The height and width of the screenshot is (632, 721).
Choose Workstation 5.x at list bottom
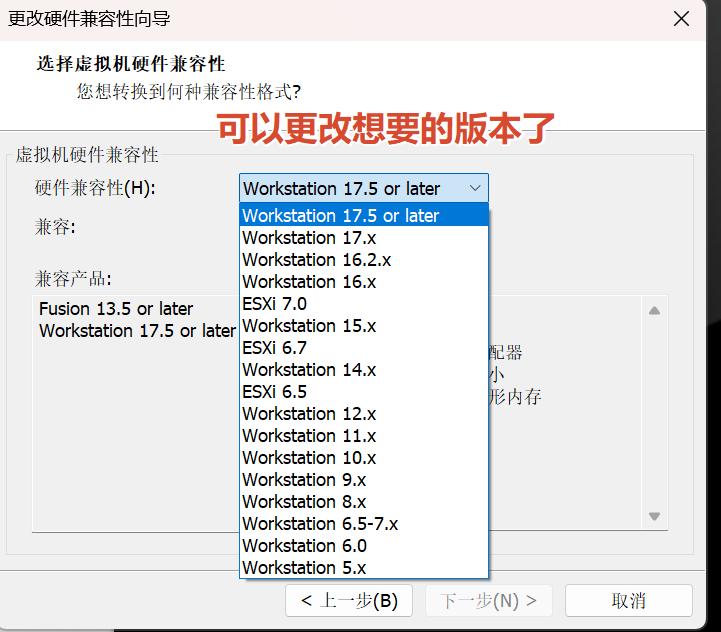[364, 568]
